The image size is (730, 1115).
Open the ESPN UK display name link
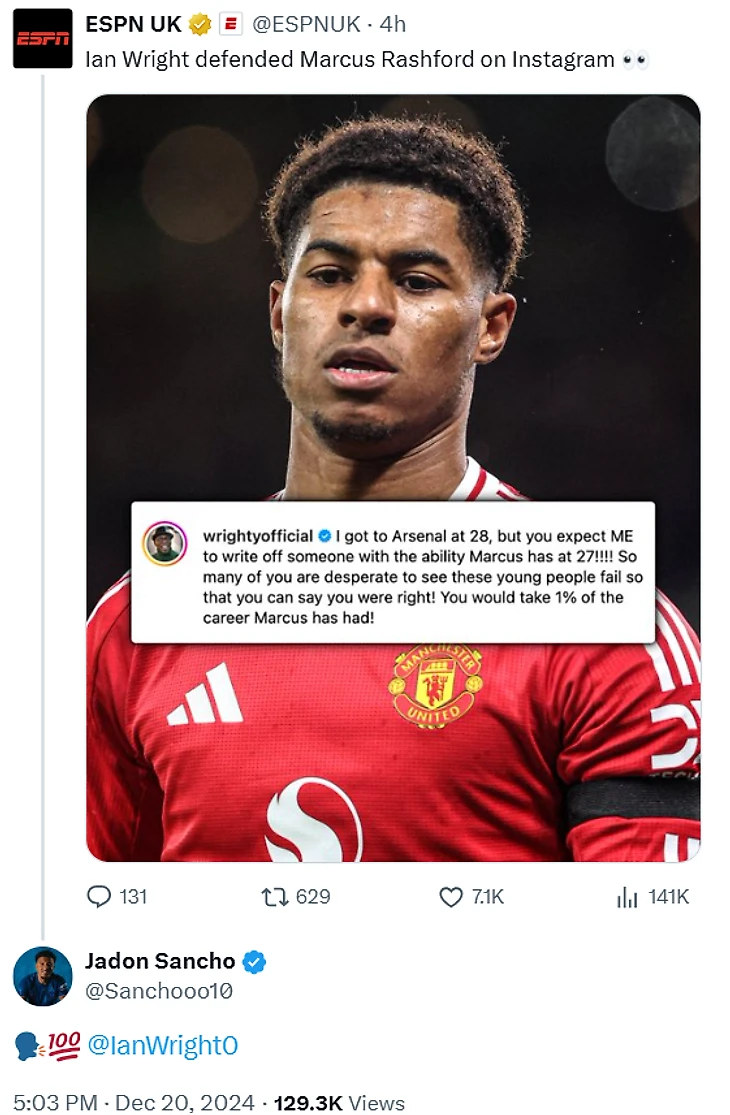pos(133,24)
